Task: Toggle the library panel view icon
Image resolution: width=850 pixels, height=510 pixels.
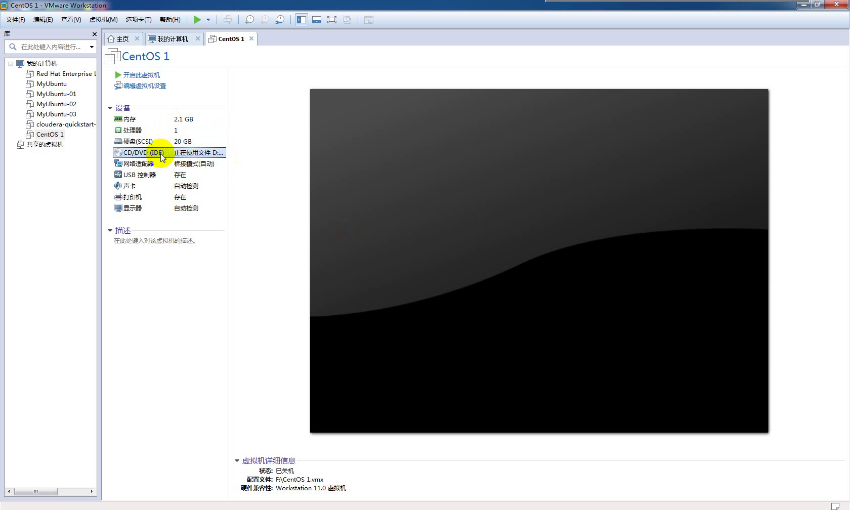Action: (x=301, y=20)
